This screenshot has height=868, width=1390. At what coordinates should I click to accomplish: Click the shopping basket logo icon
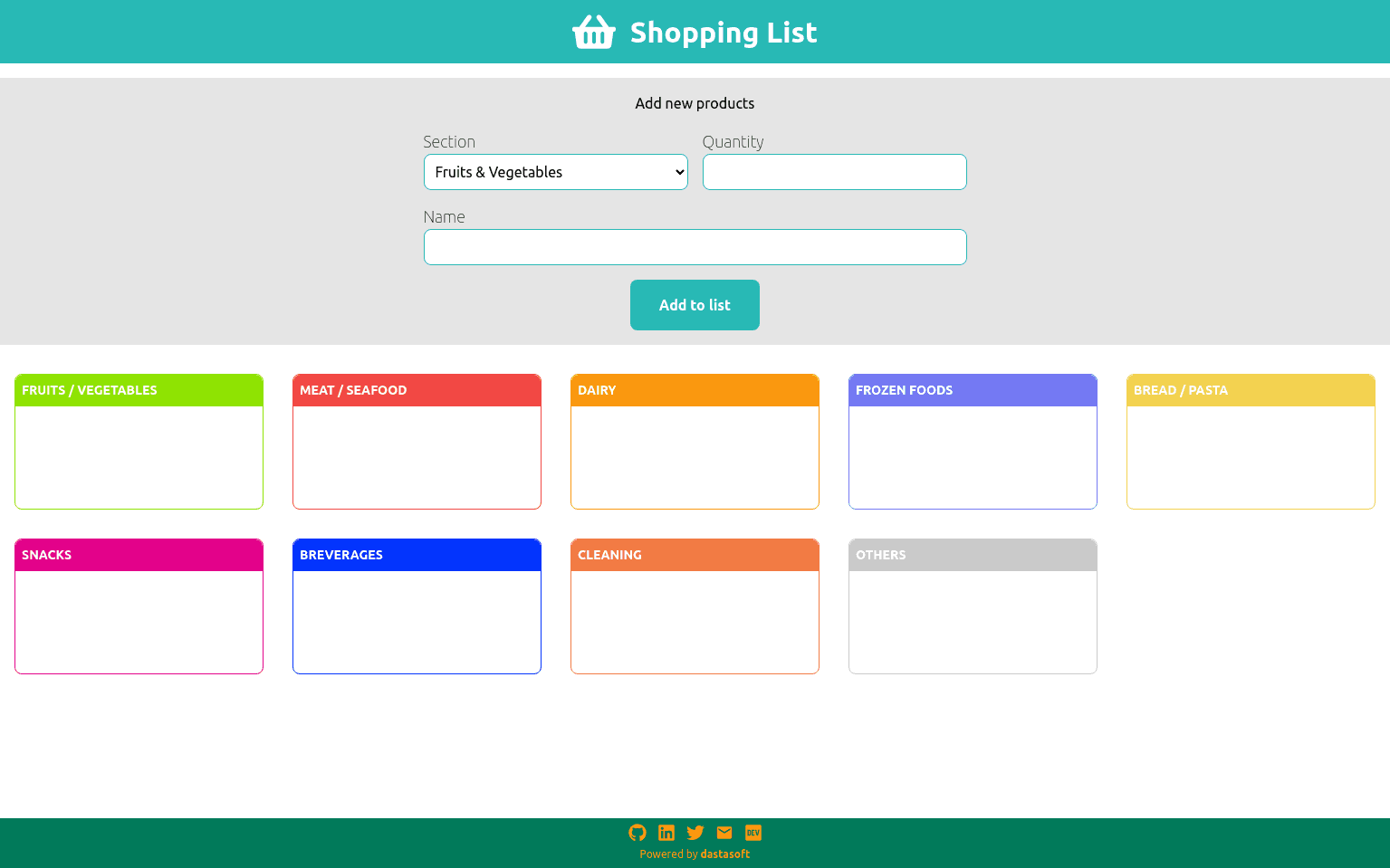[593, 33]
